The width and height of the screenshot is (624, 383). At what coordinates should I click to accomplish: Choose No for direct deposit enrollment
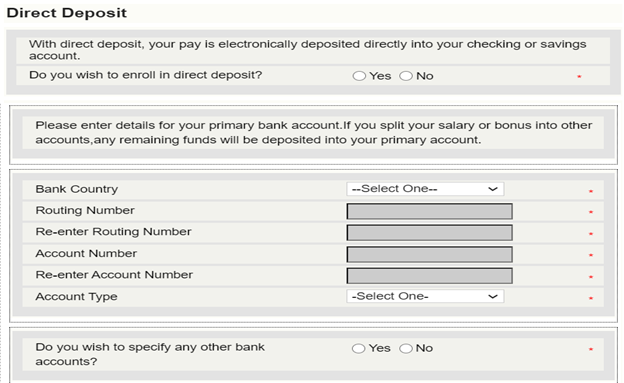[406, 76]
